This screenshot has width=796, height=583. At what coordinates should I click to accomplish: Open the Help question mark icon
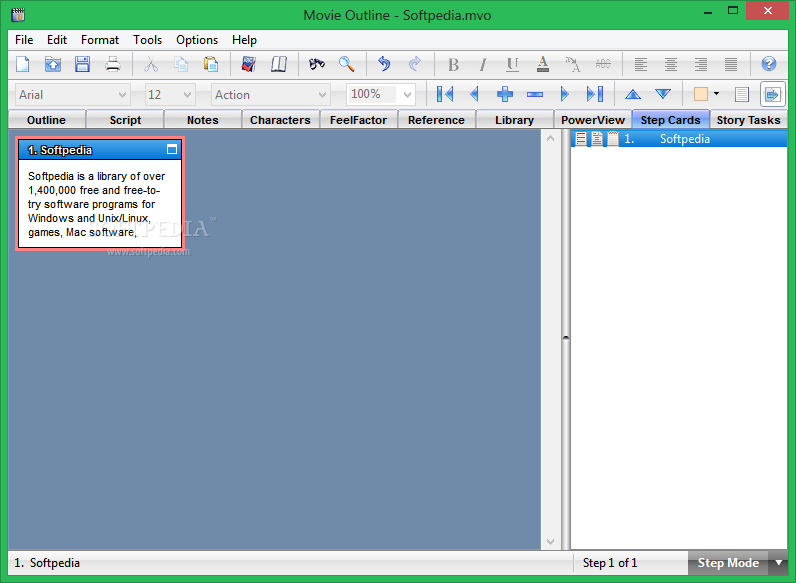[x=769, y=64]
